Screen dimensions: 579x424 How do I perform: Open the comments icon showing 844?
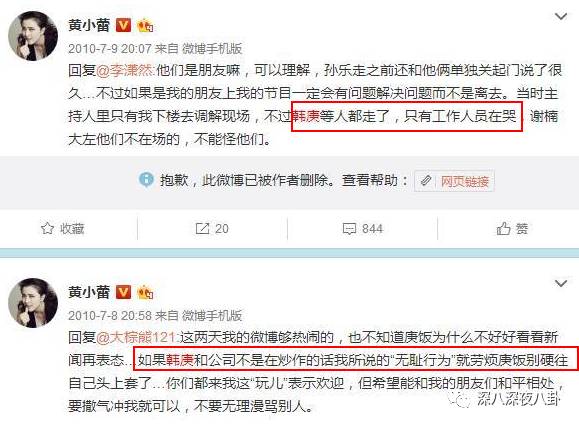[x=349, y=229]
